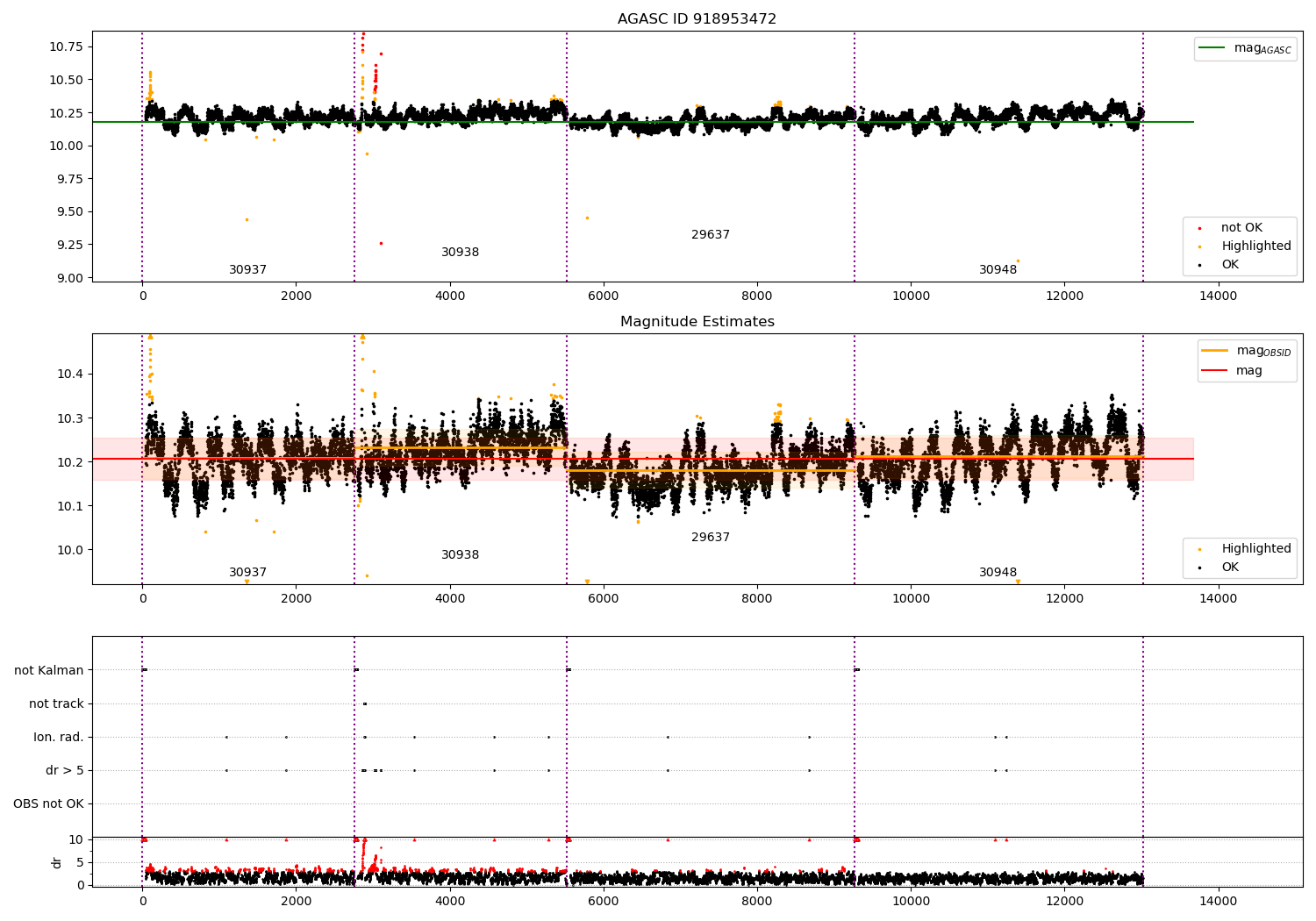The width and height of the screenshot is (1316, 921).
Task: Click the 'dr' y-axis label
Action: [57, 862]
